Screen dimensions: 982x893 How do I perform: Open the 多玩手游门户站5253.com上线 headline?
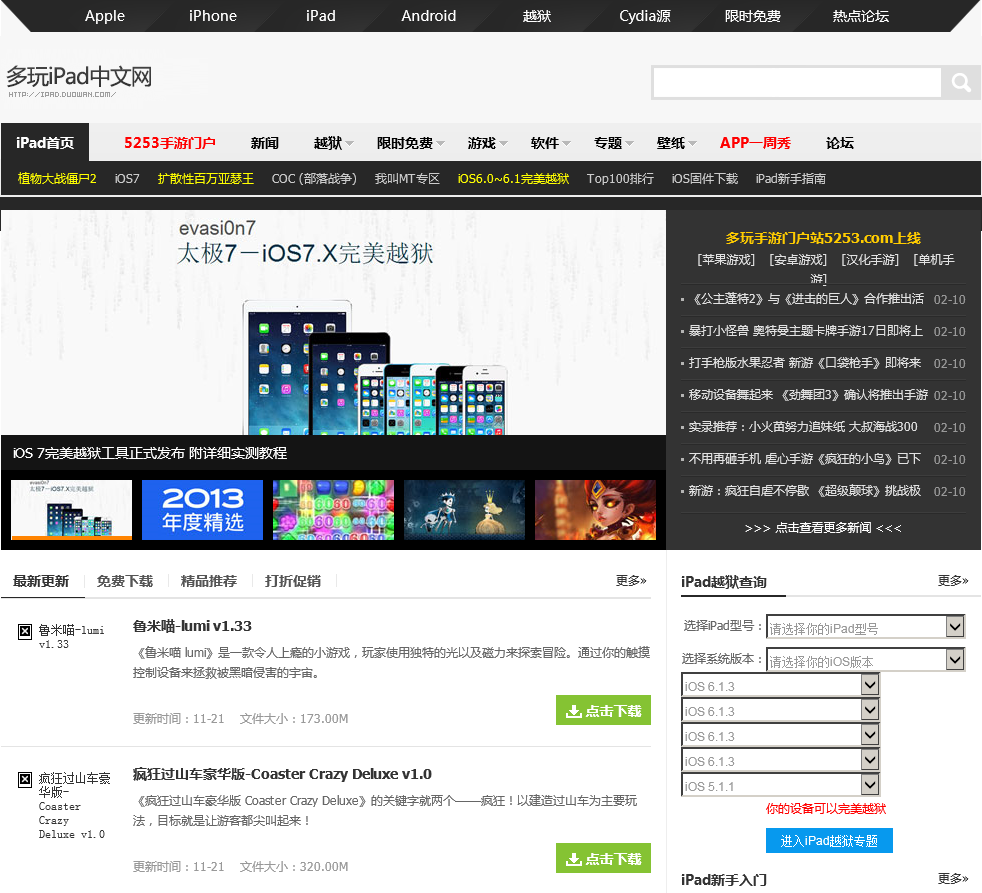coord(823,238)
